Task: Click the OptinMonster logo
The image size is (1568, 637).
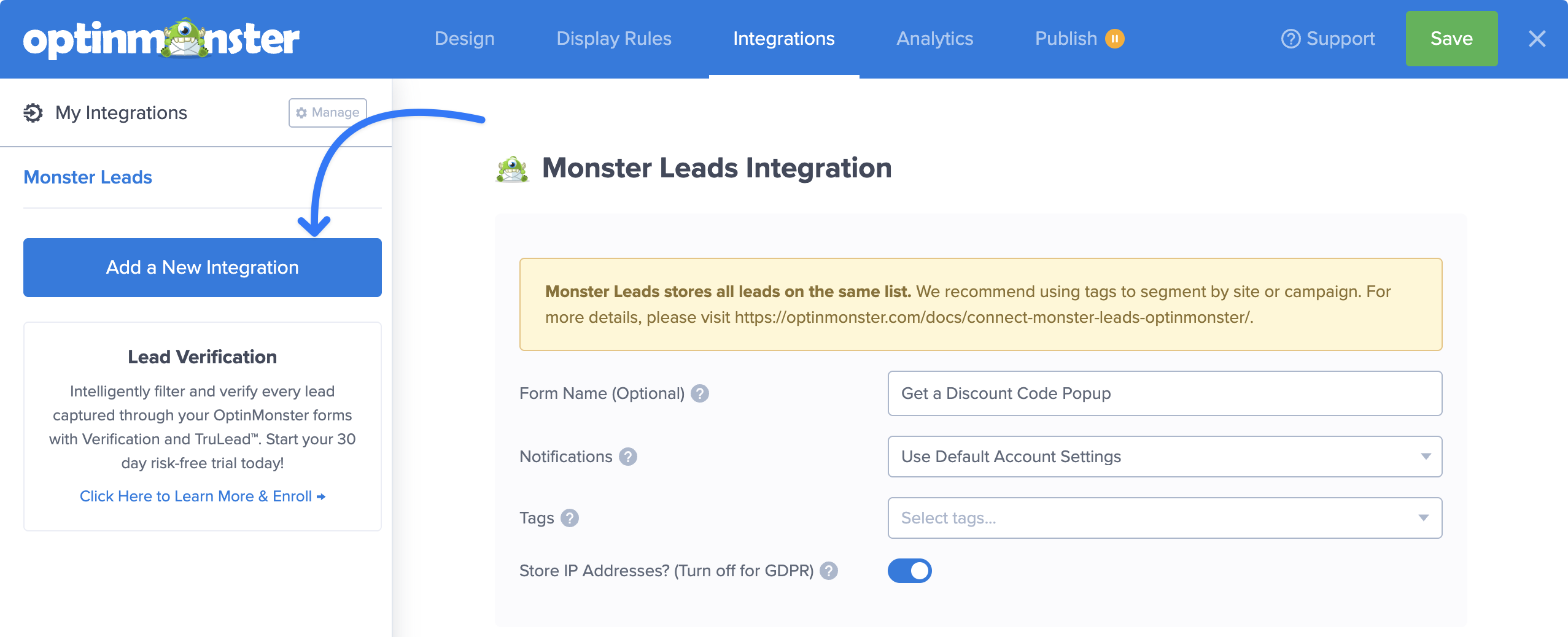Action: coord(161,39)
